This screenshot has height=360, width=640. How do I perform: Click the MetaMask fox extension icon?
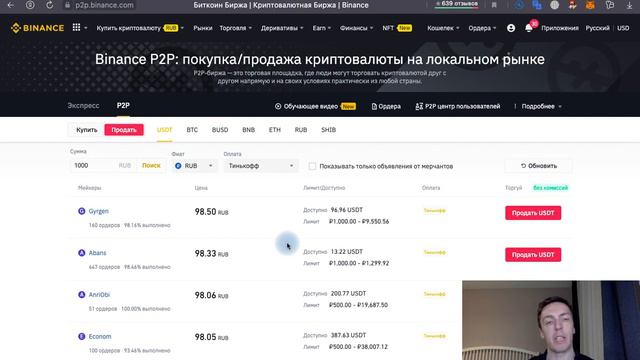click(x=590, y=5)
